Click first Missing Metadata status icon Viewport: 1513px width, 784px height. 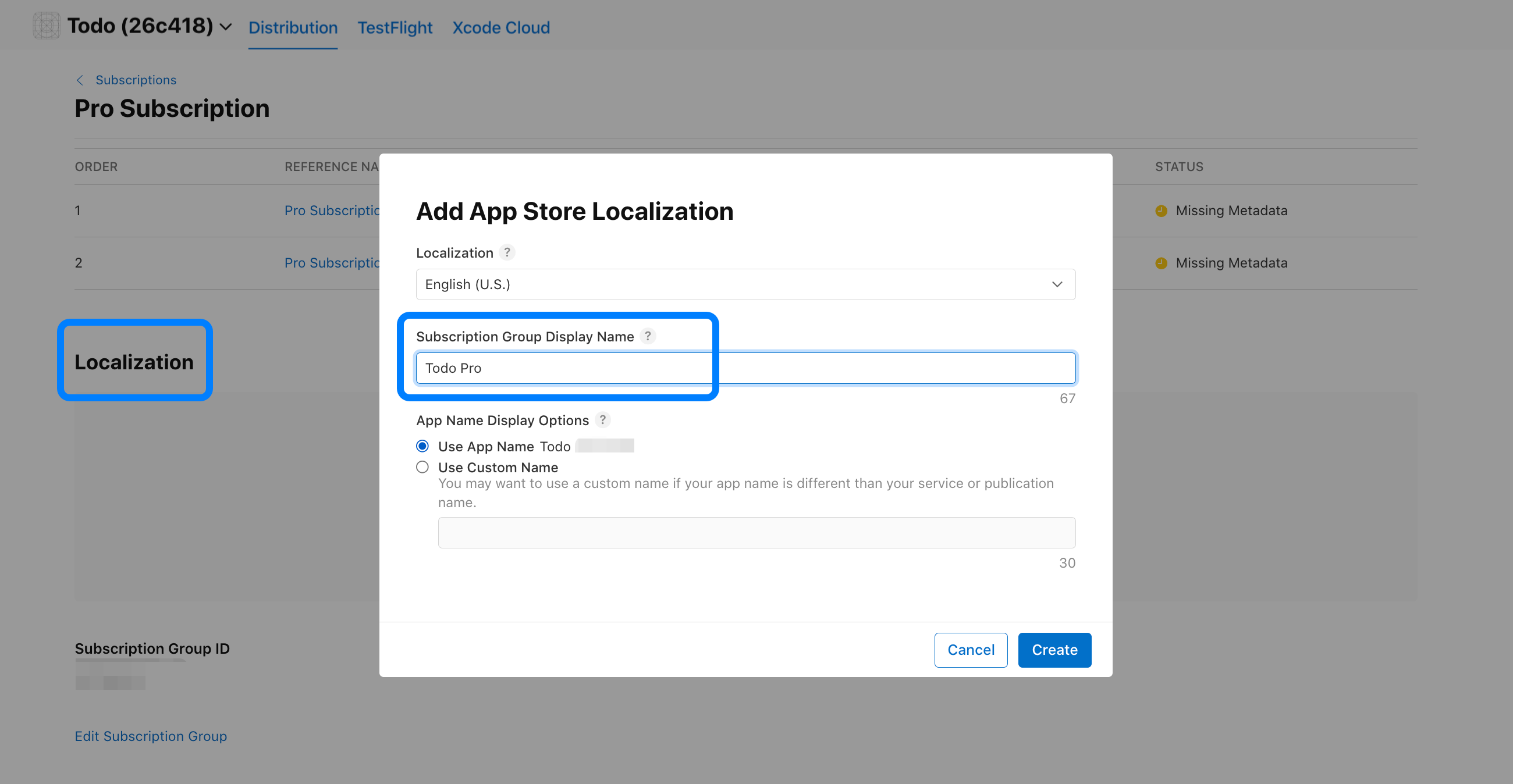[1160, 211]
